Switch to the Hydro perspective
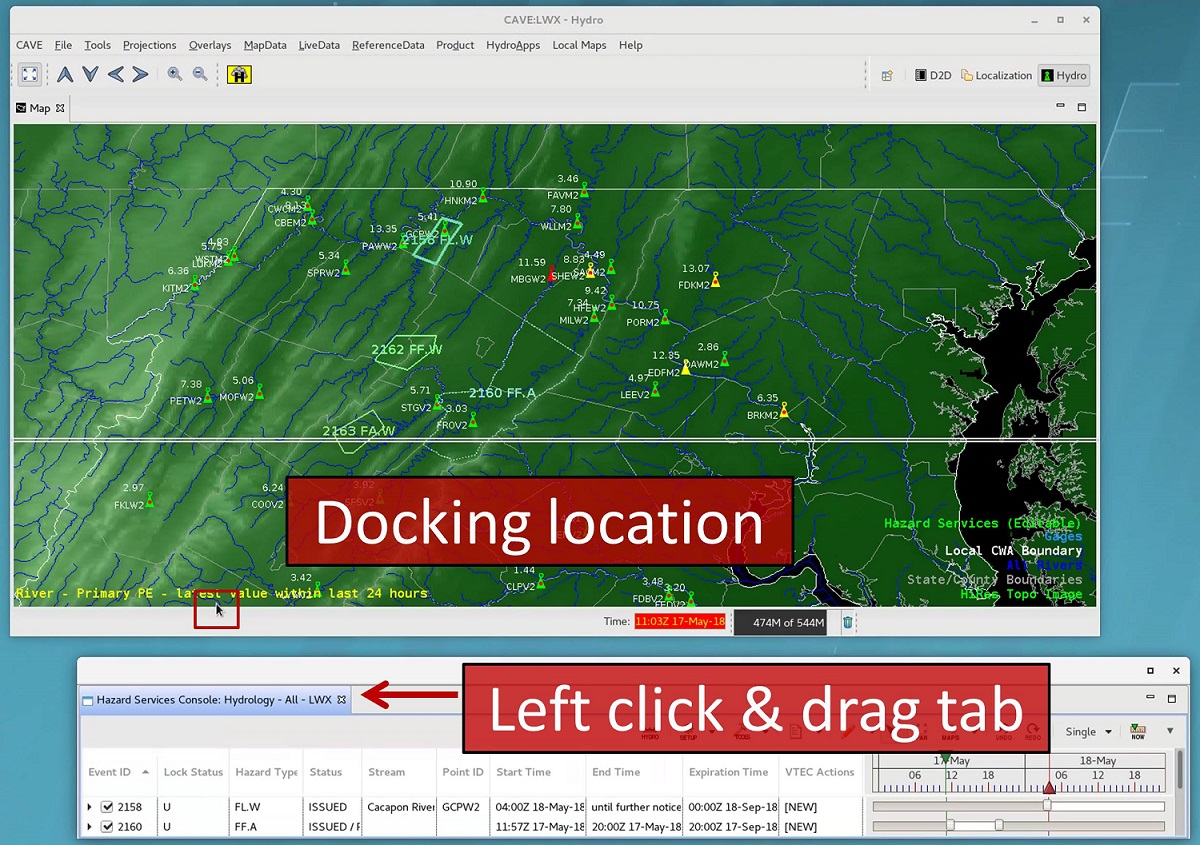 [1064, 75]
